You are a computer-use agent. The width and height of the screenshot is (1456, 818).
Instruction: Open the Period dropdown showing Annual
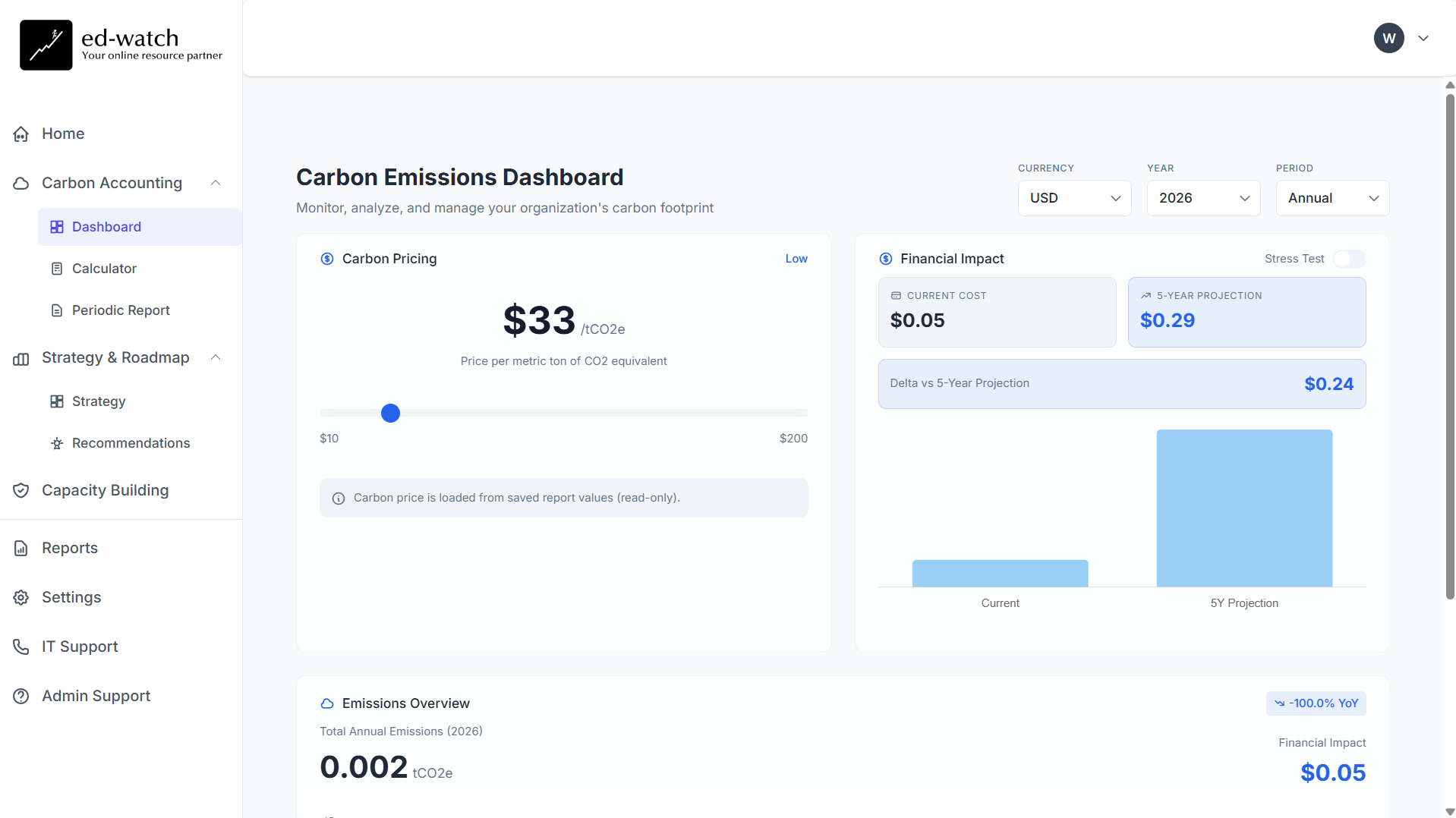[x=1332, y=197]
